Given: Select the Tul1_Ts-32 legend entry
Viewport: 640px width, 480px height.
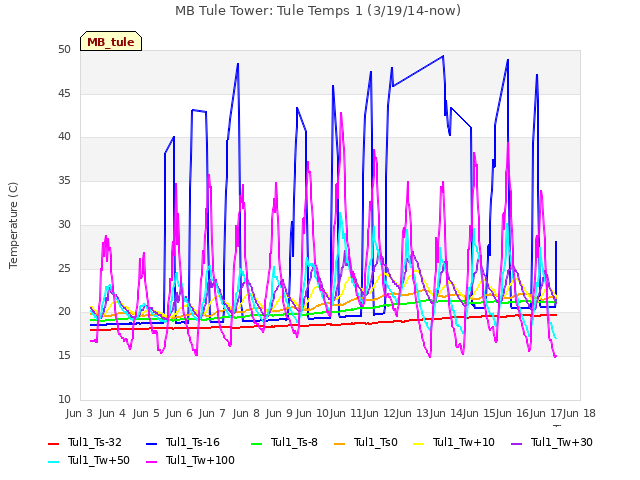Looking at the screenshot, I should pos(85,442).
